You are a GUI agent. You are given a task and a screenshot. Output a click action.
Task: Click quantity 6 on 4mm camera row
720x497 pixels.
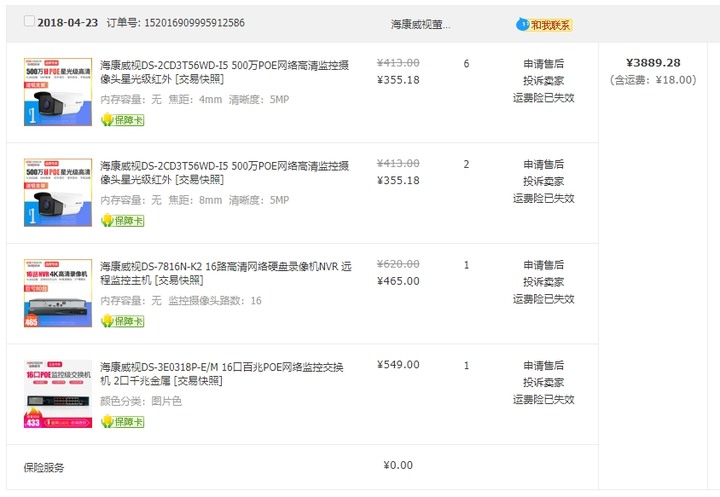(467, 64)
